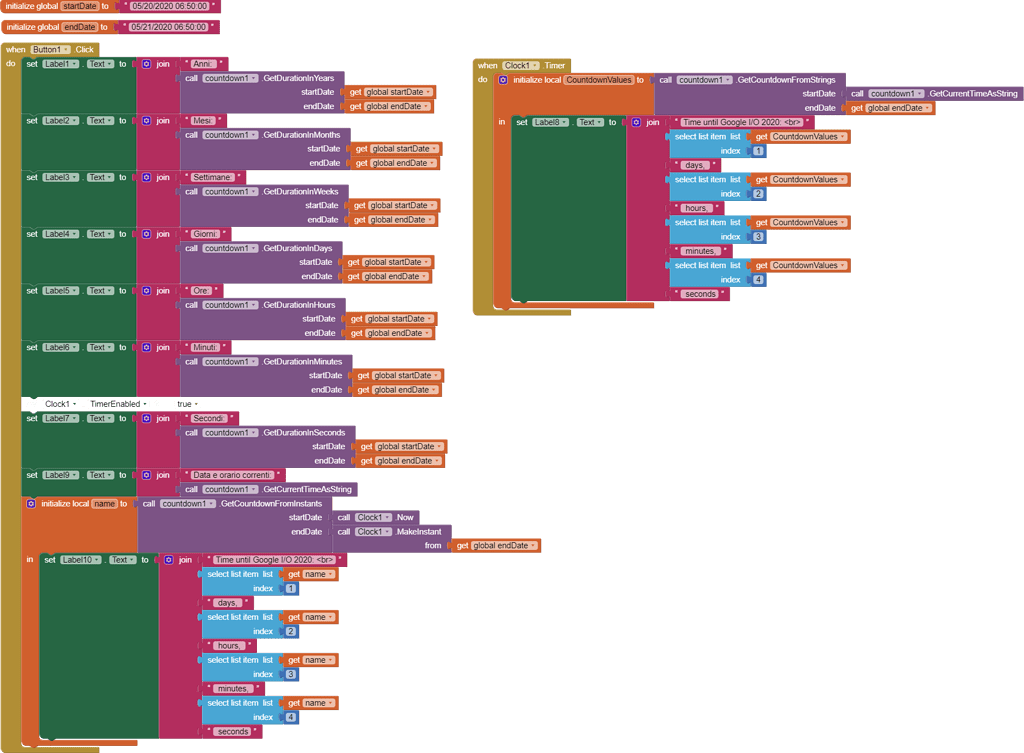
Task: Open gear on initialize local CountdownValues block
Action: pos(503,80)
